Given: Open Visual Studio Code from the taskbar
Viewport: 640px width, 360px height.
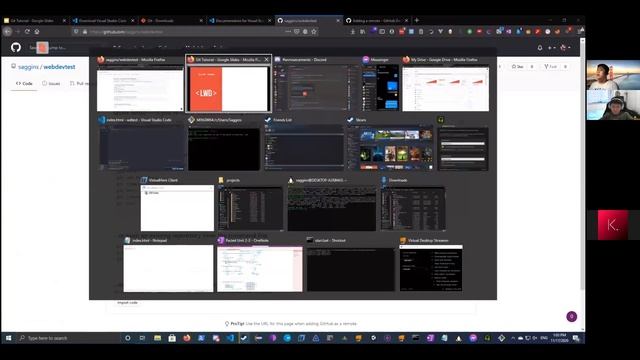Looking at the screenshot, I should [230, 338].
